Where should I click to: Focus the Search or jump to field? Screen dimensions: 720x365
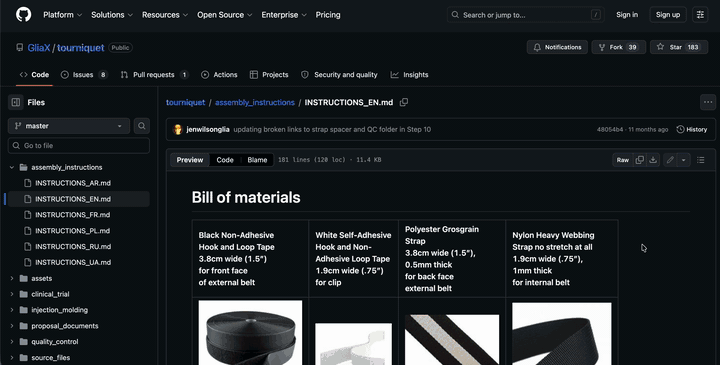(525, 15)
